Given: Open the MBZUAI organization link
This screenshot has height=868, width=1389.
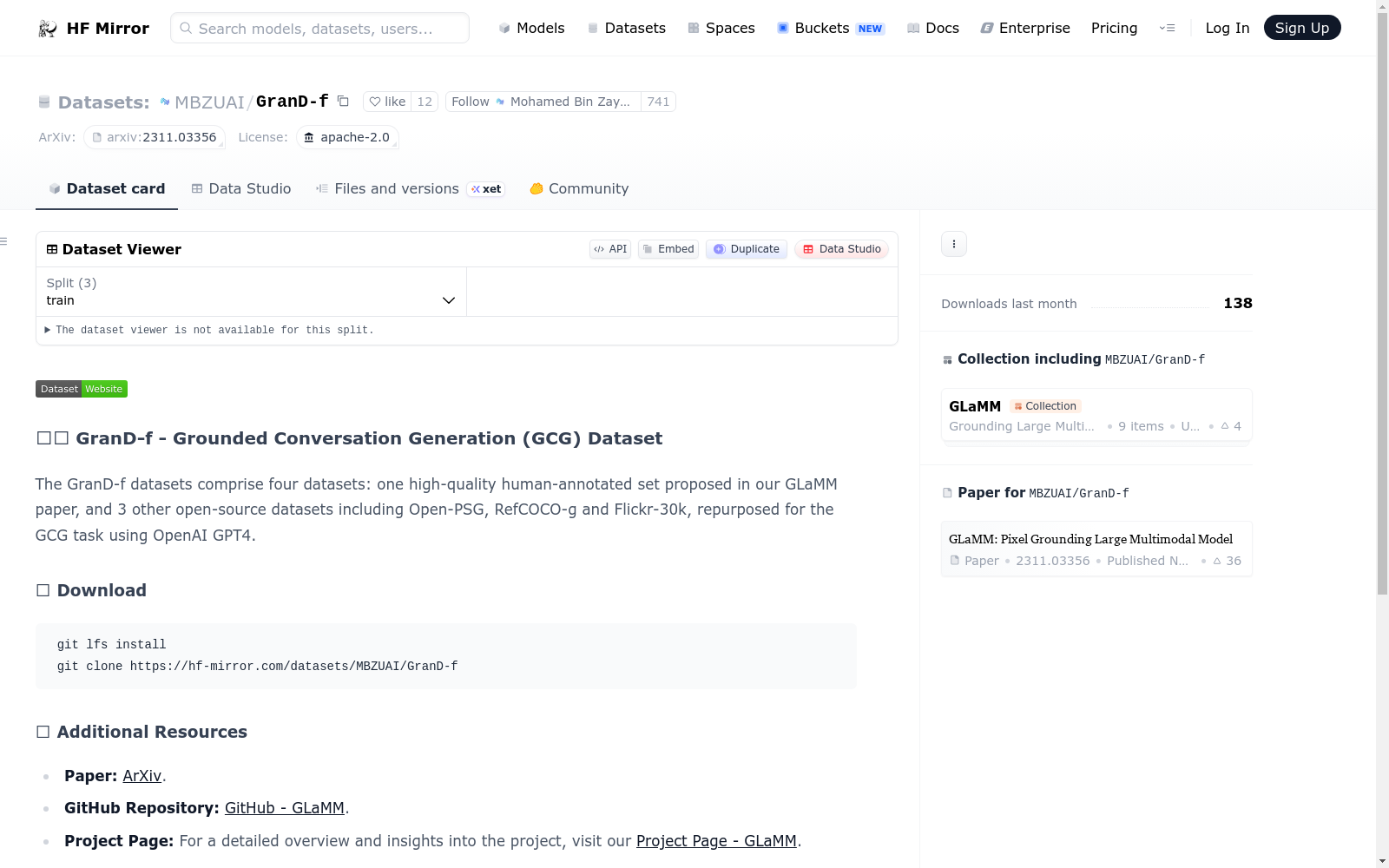Looking at the screenshot, I should (209, 102).
